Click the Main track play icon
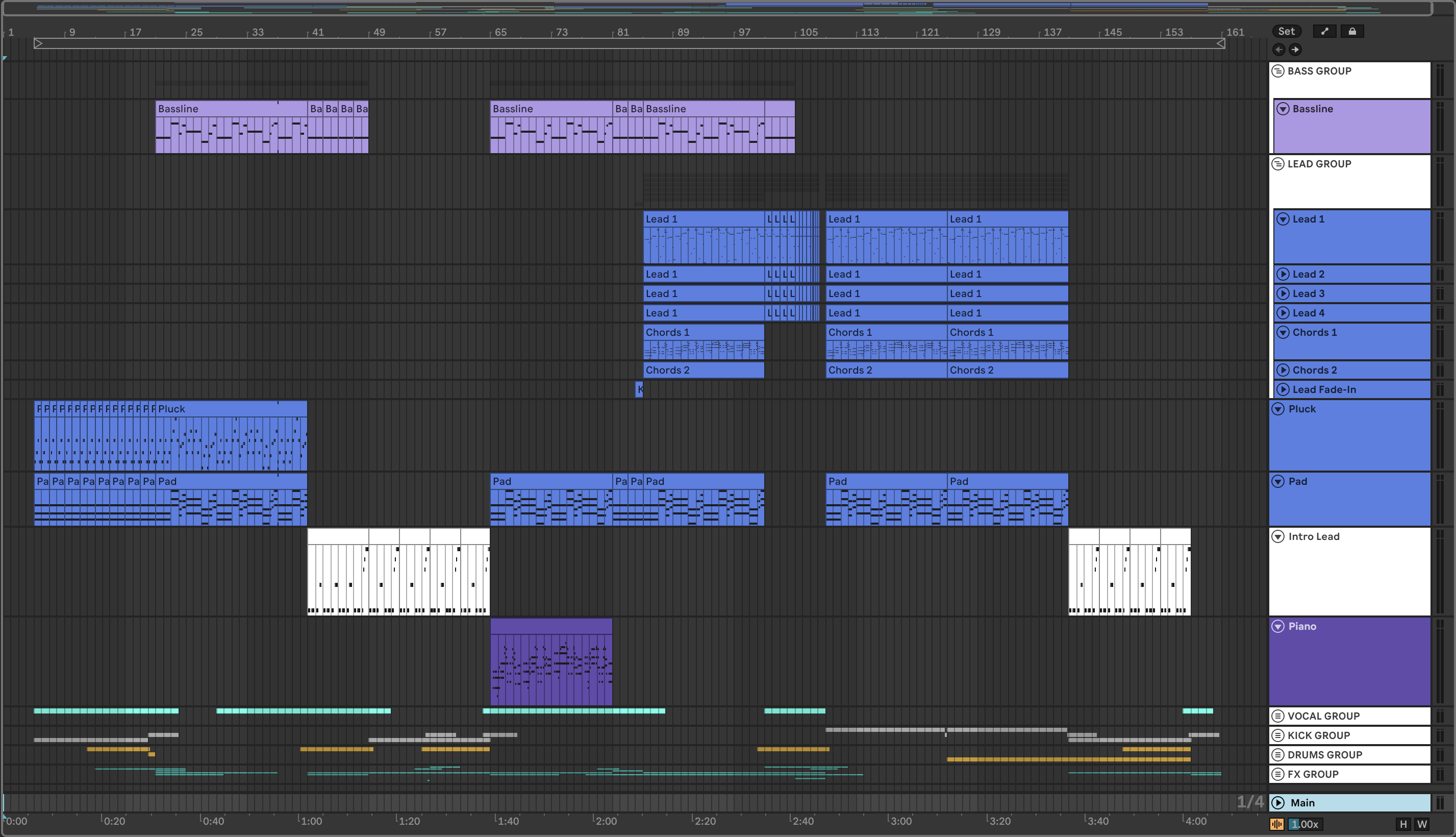The image size is (1456, 837). (x=1278, y=803)
